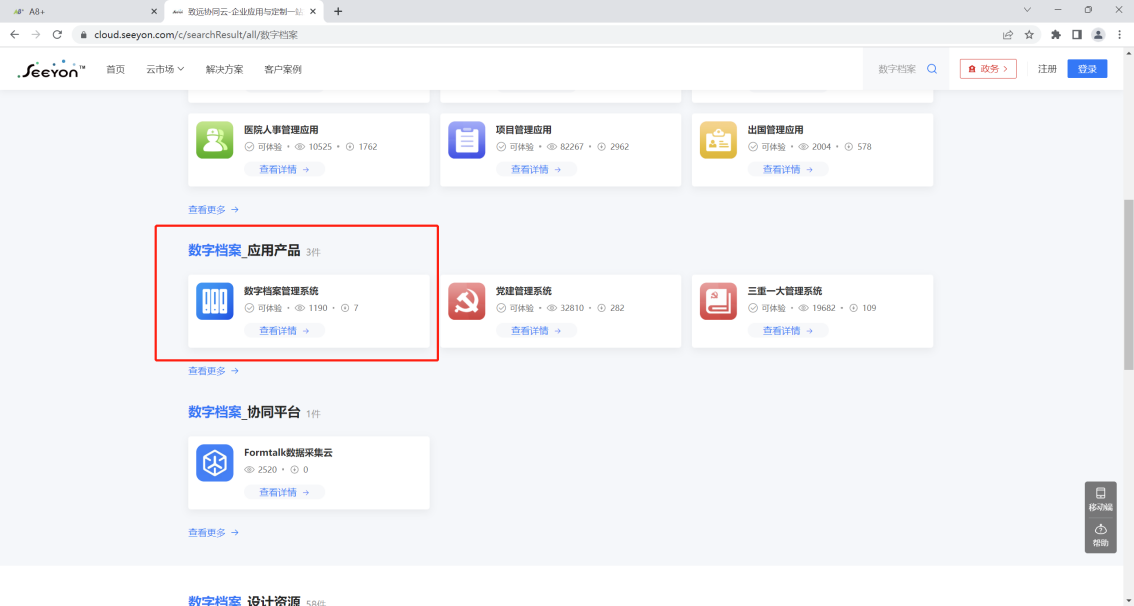Close the 致远协同云 tab
Screen dimensions: 1134x606
point(312,12)
